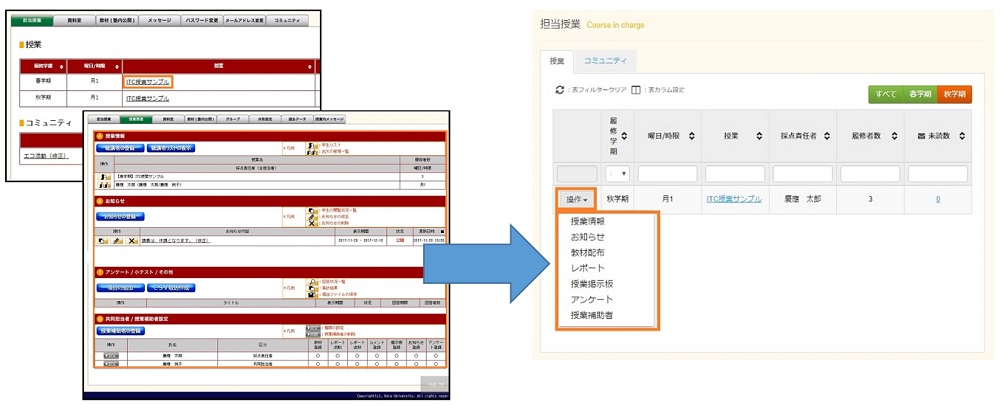Select レポート from the 操作 menu

click(587, 269)
